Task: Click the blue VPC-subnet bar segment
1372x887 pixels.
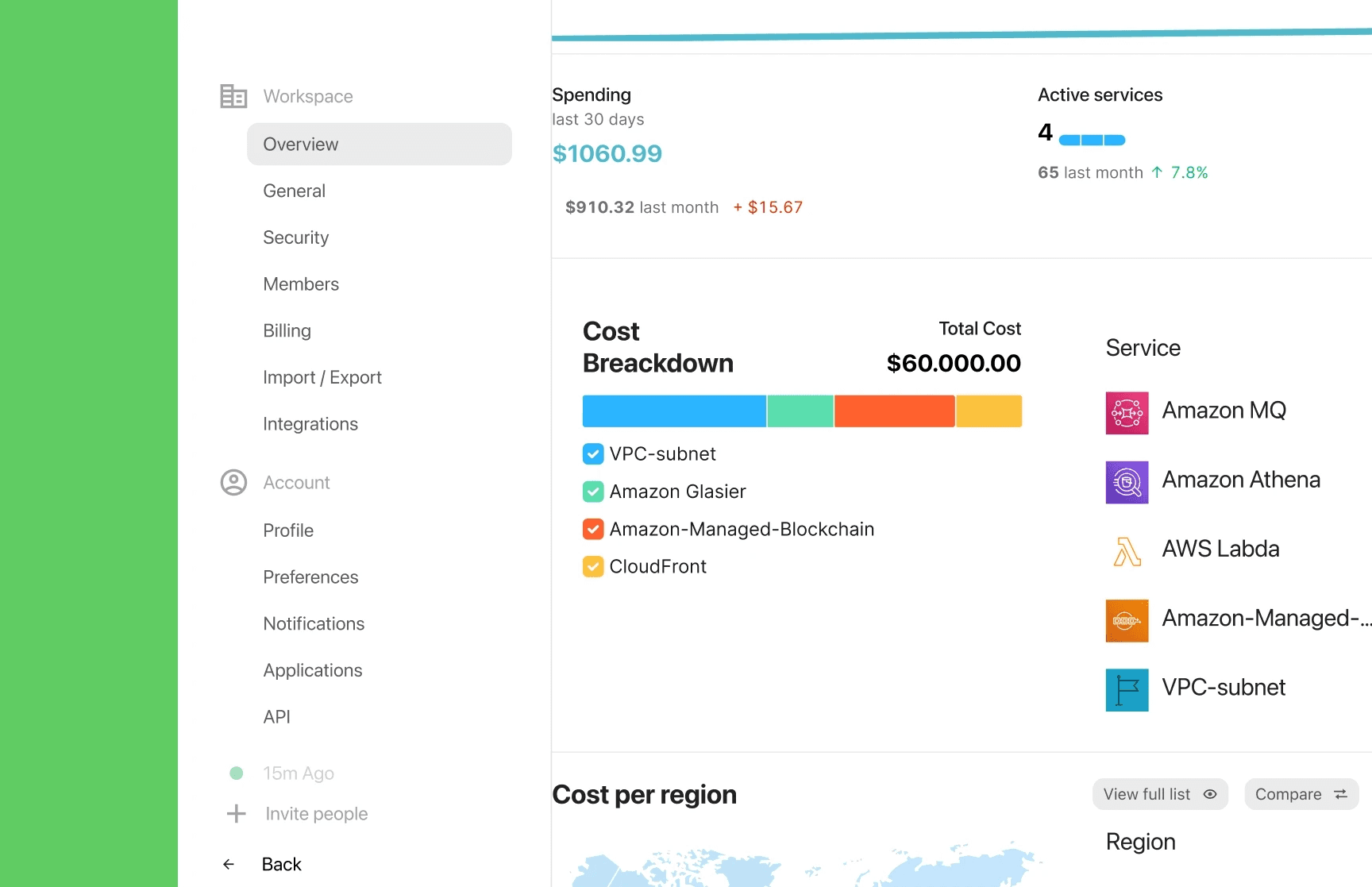Action: tap(674, 411)
